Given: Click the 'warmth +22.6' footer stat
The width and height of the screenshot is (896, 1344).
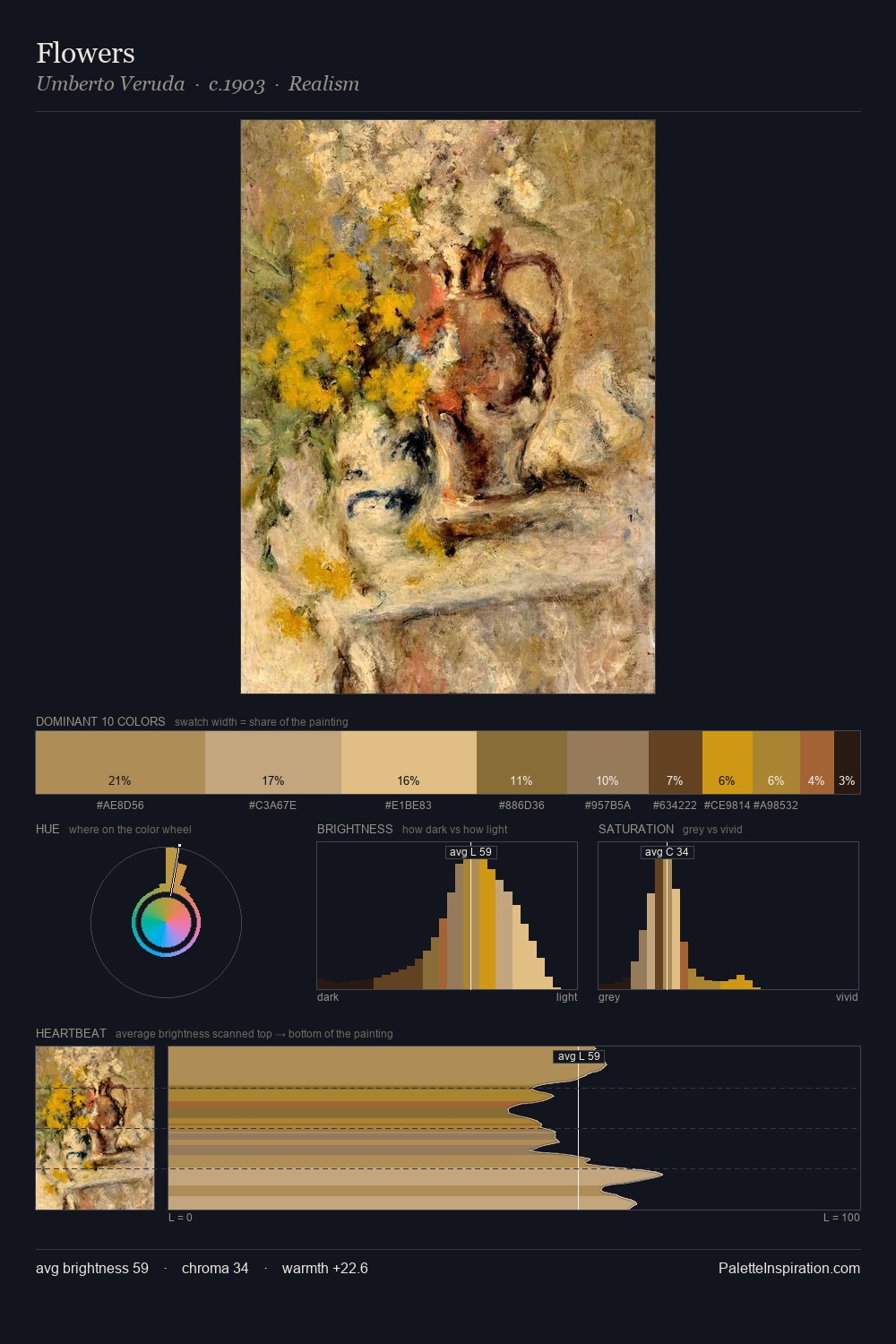Looking at the screenshot, I should [325, 1268].
